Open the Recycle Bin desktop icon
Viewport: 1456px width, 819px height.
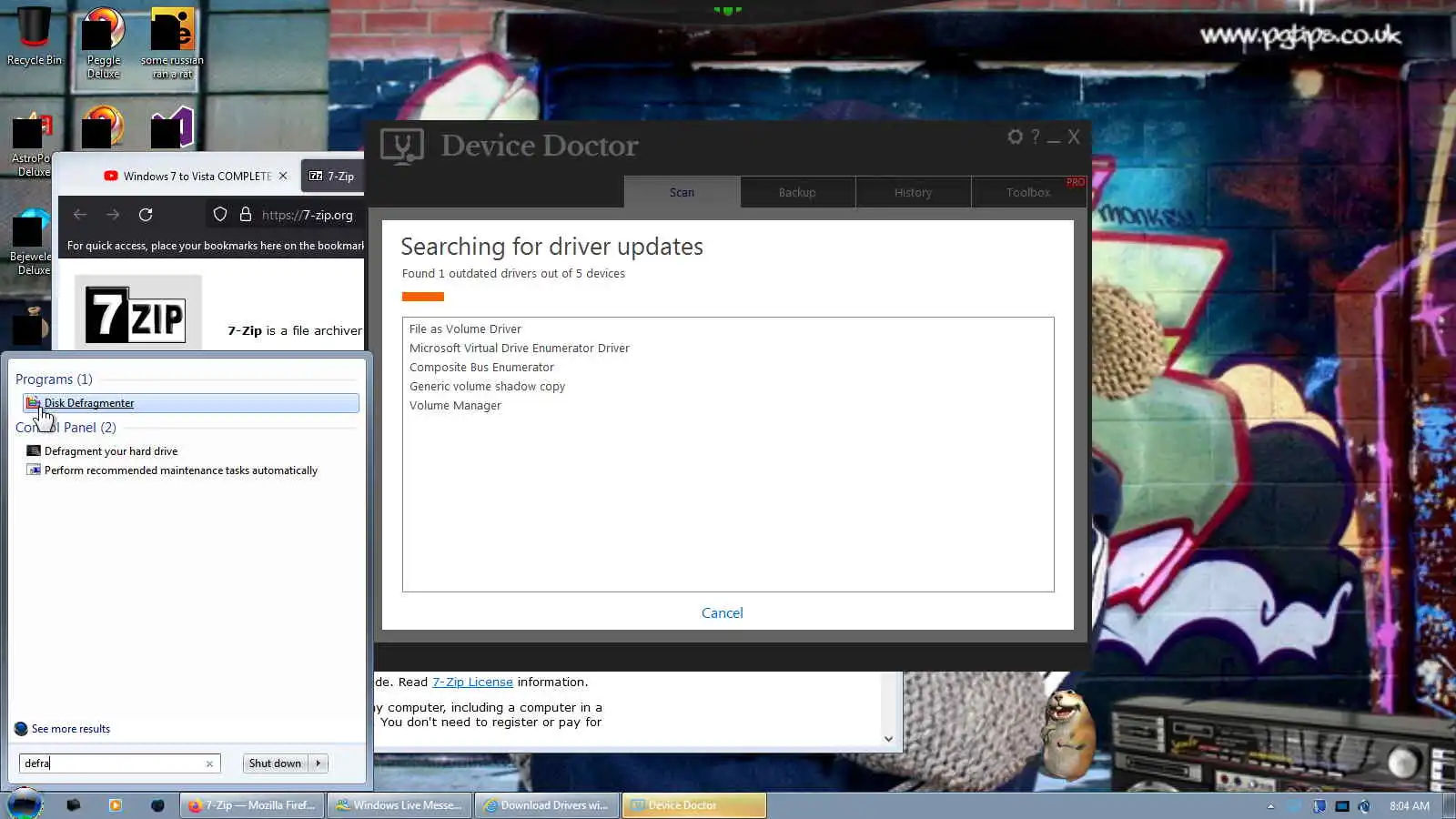coord(35,36)
